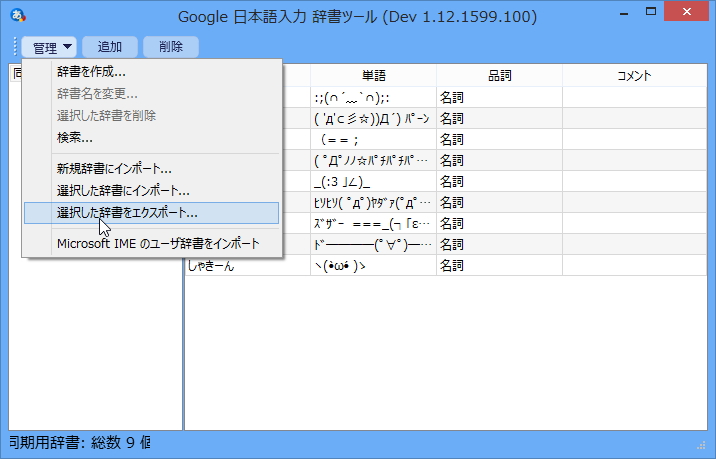Click the toolbar drag handle grip
Image resolution: width=716 pixels, height=459 pixels.
[15, 47]
